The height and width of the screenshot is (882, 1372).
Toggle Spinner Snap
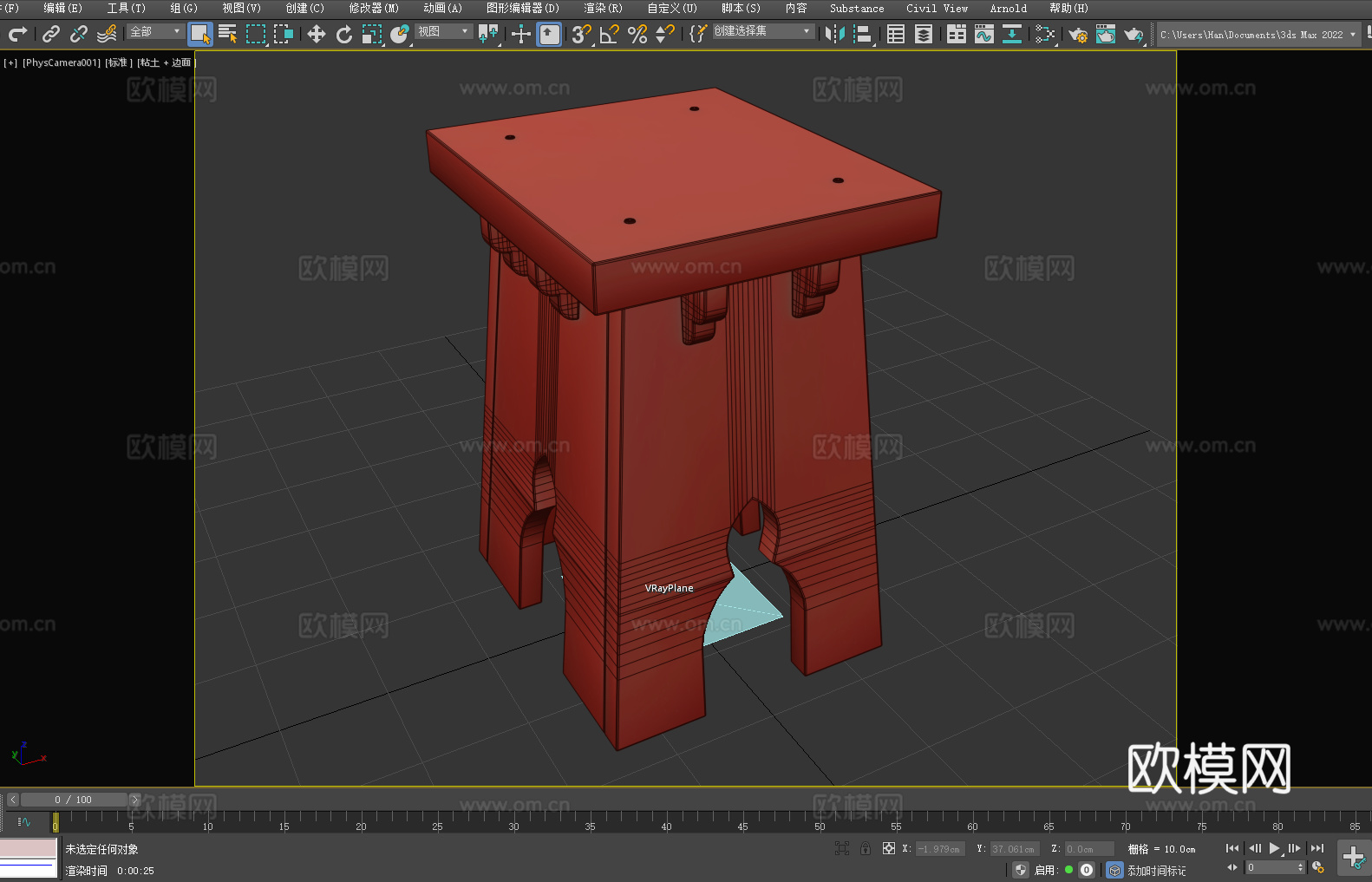click(x=665, y=34)
